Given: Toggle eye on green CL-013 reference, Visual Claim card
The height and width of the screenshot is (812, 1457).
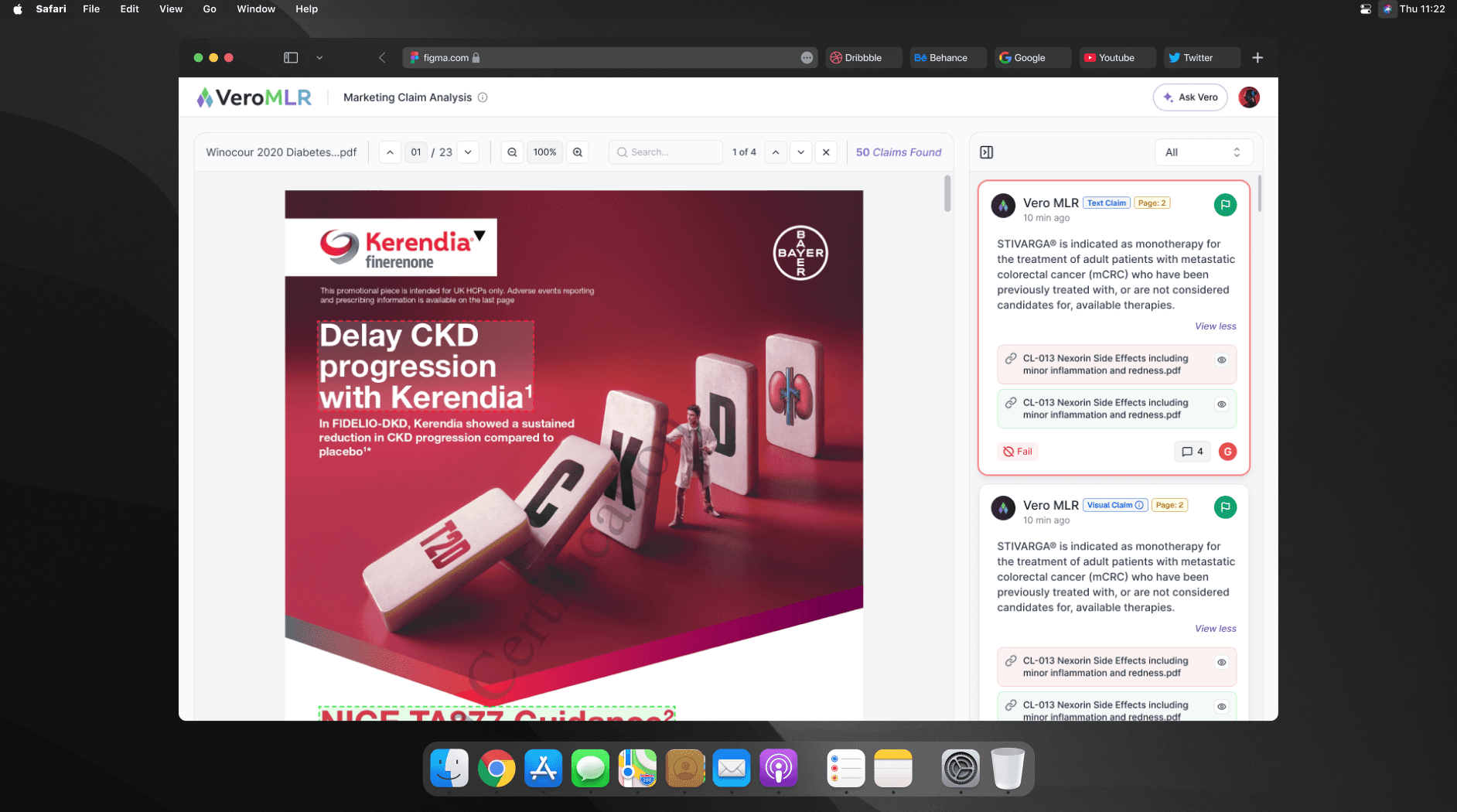Looking at the screenshot, I should [x=1222, y=707].
